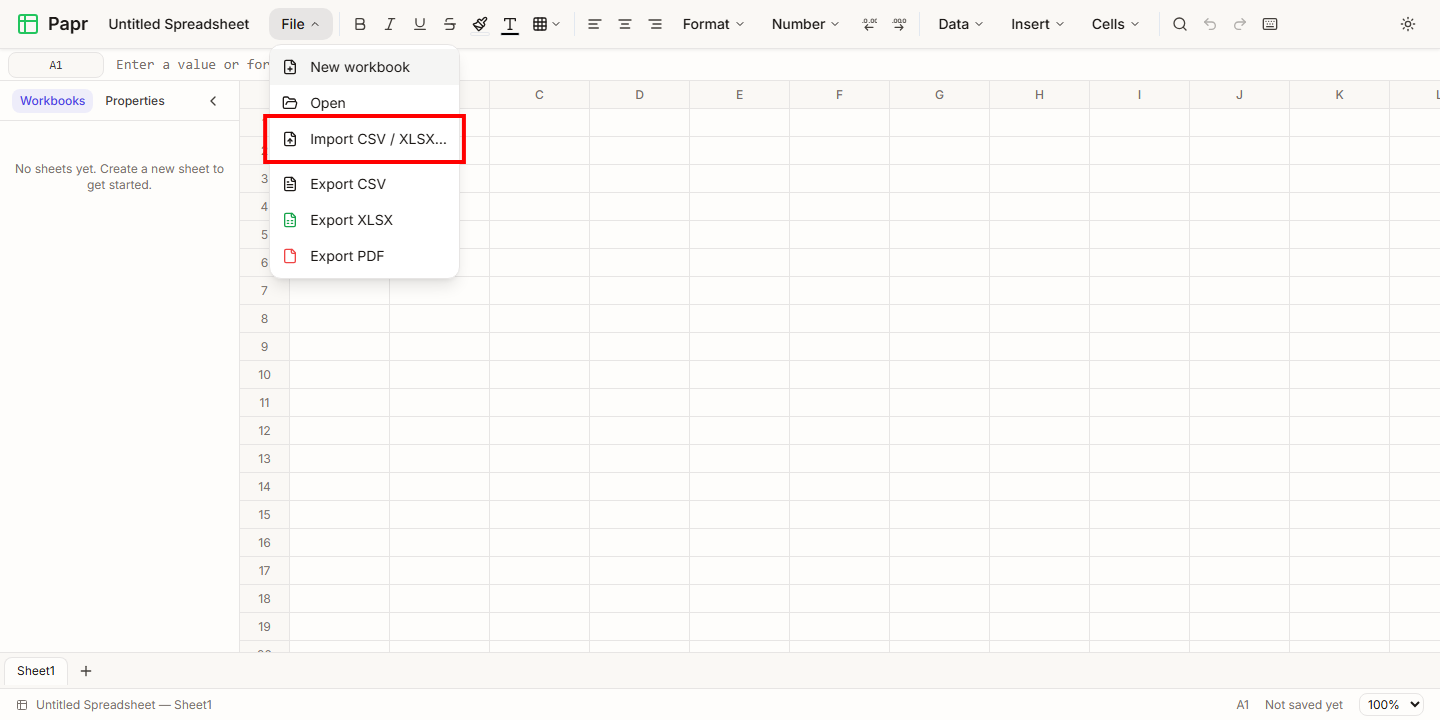Select the Sheet1 tab
This screenshot has width=1440, height=720.
[x=36, y=671]
